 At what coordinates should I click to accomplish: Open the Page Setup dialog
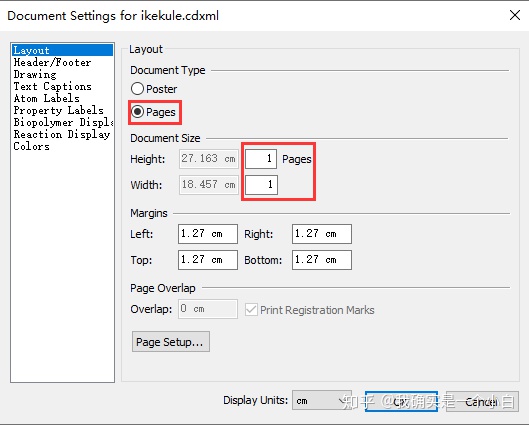[171, 342]
